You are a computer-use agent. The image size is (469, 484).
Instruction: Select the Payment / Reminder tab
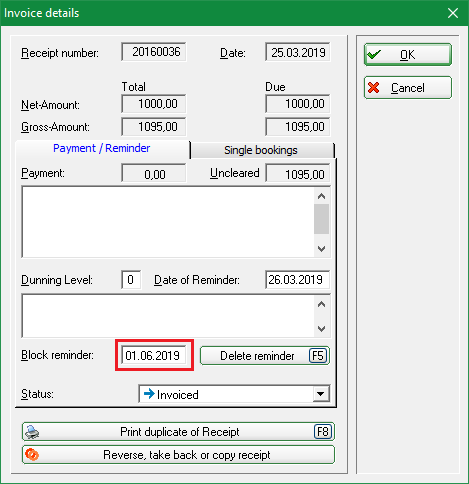[x=102, y=148]
